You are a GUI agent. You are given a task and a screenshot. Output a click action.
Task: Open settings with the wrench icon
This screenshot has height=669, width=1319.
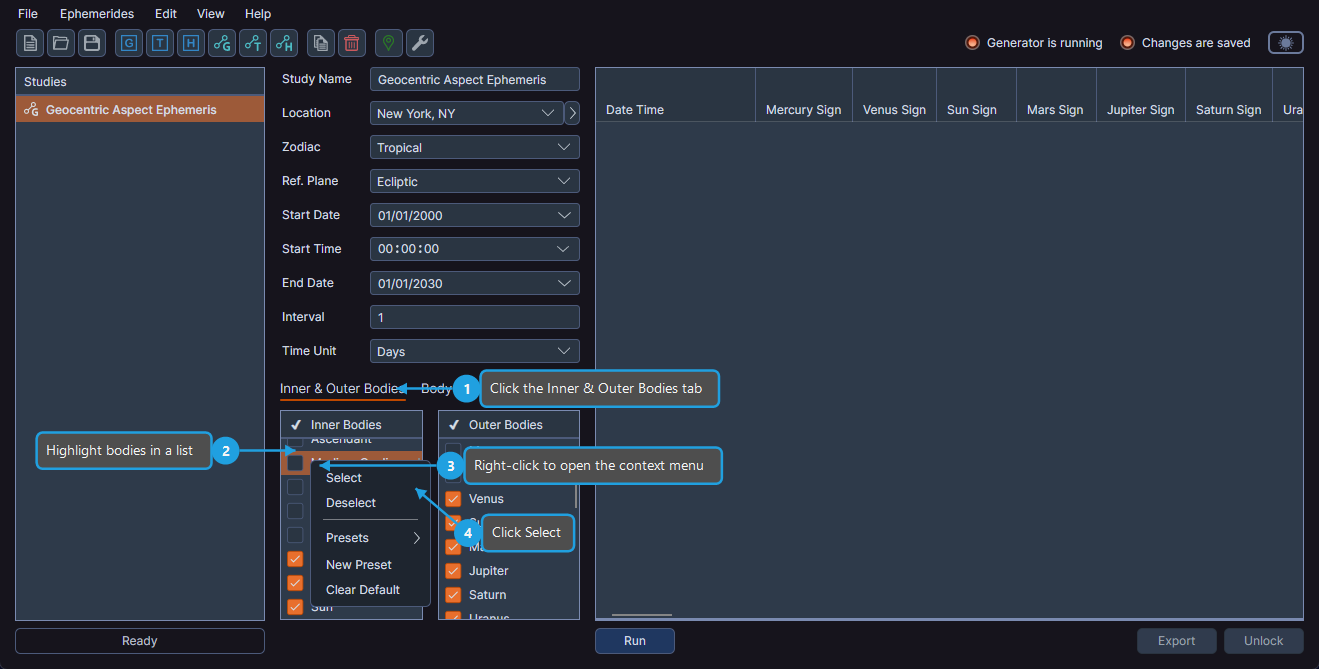[x=419, y=43]
